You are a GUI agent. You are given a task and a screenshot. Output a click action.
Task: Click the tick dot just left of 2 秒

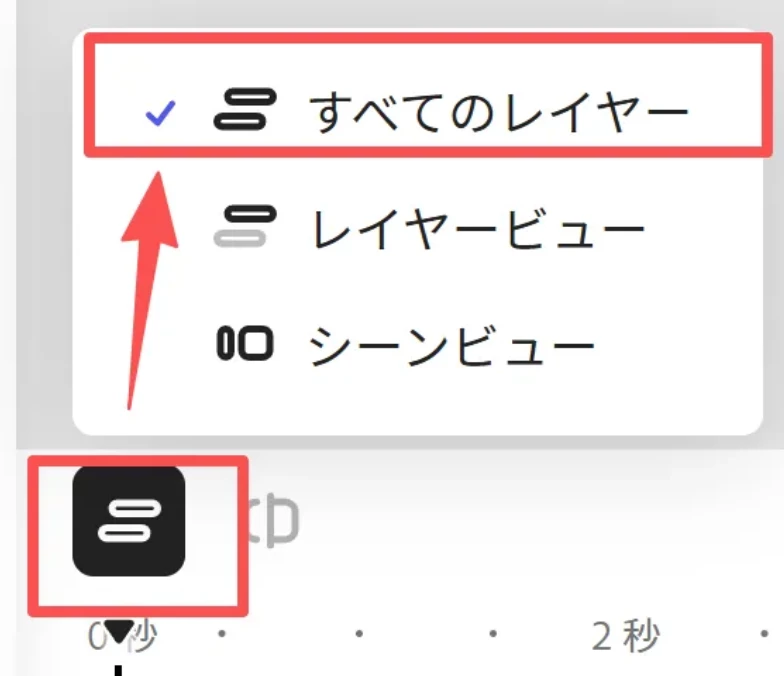coord(493,634)
